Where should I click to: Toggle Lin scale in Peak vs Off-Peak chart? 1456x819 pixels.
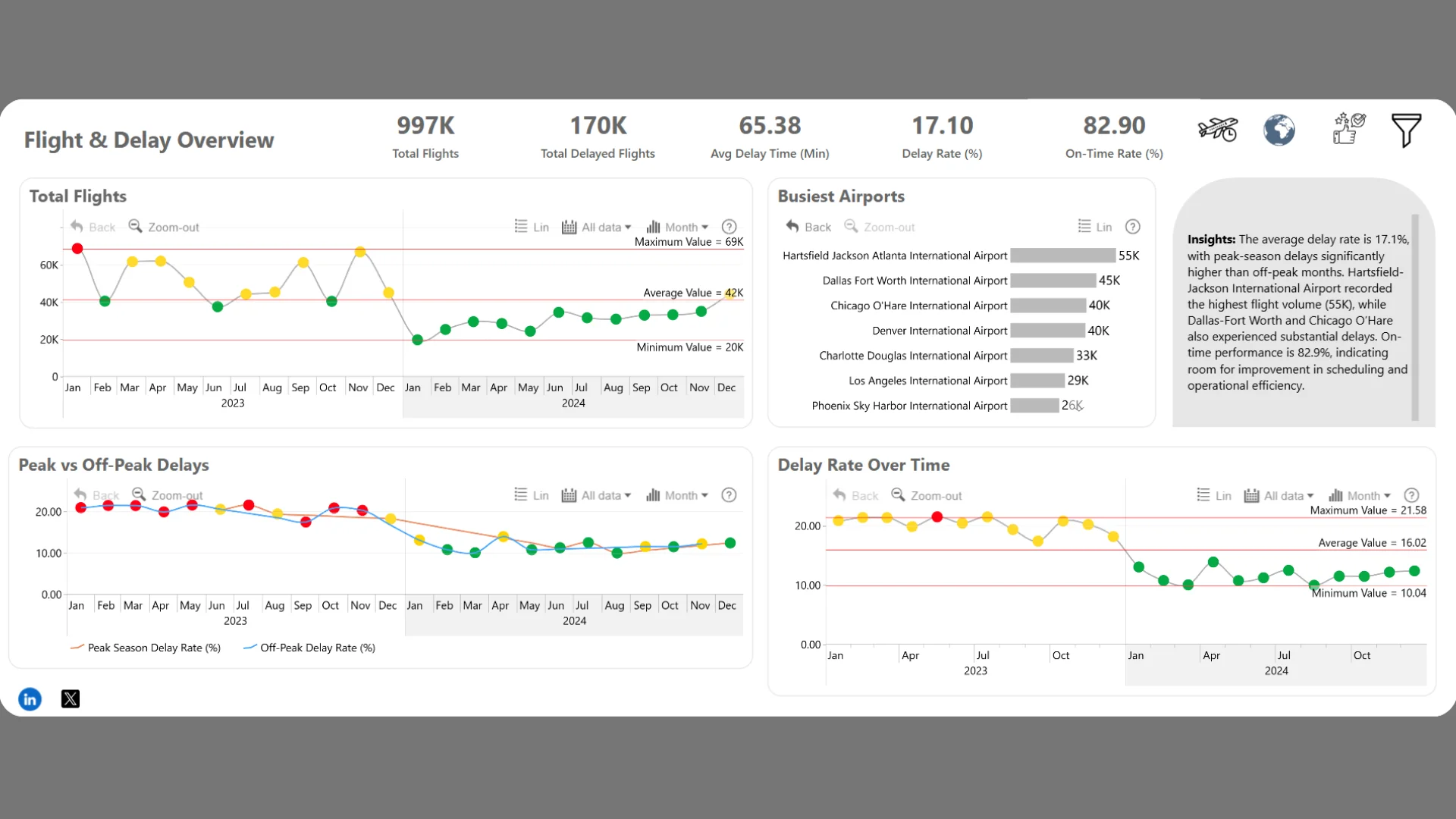coord(532,495)
